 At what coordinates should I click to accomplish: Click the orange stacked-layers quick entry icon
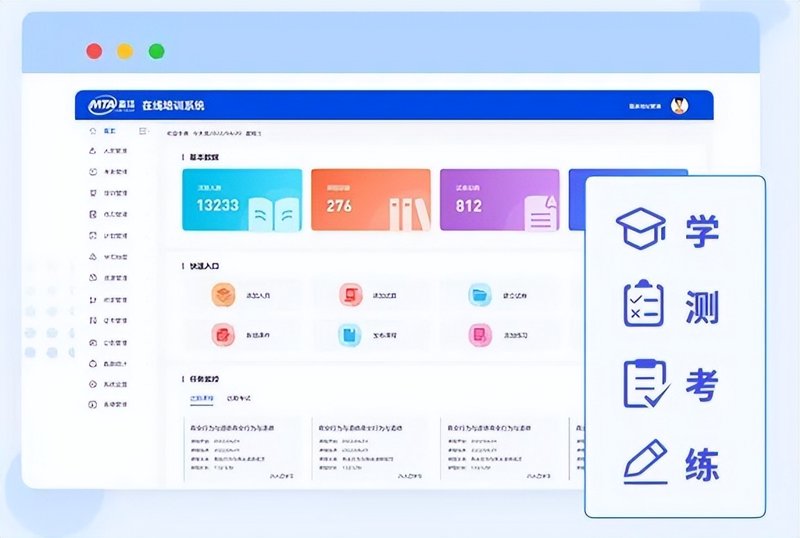pos(223,295)
